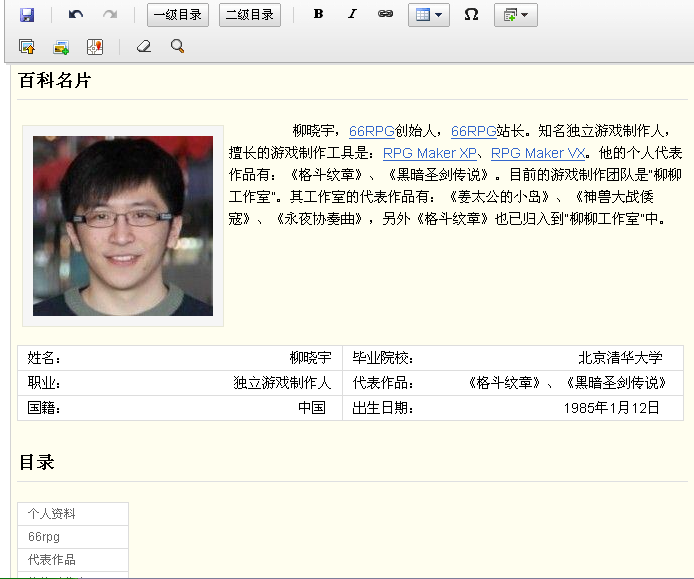Insert an image via picture icon
694x579 pixels.
coord(61,47)
